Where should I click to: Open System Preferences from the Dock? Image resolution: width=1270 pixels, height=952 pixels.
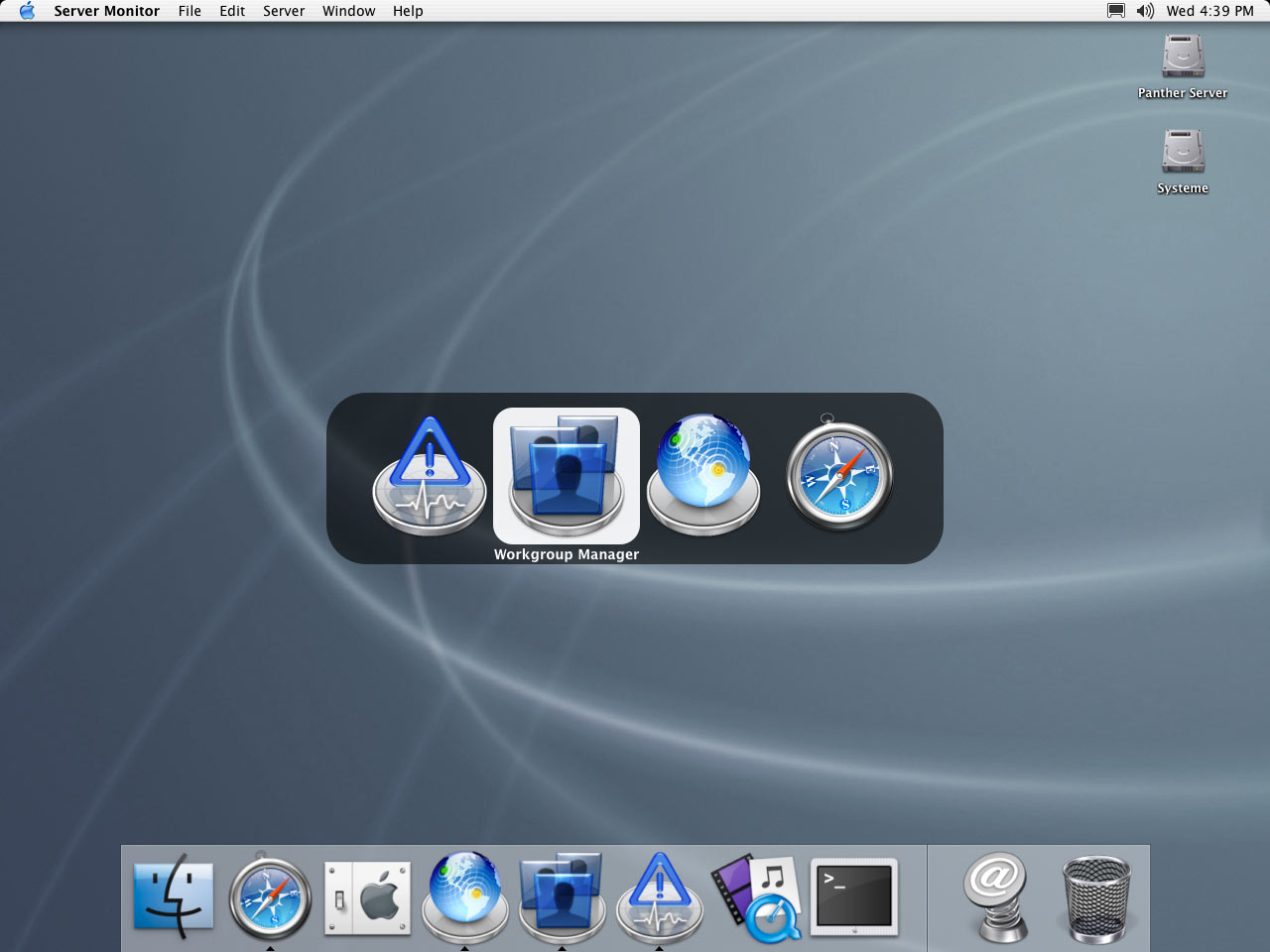coord(367,897)
